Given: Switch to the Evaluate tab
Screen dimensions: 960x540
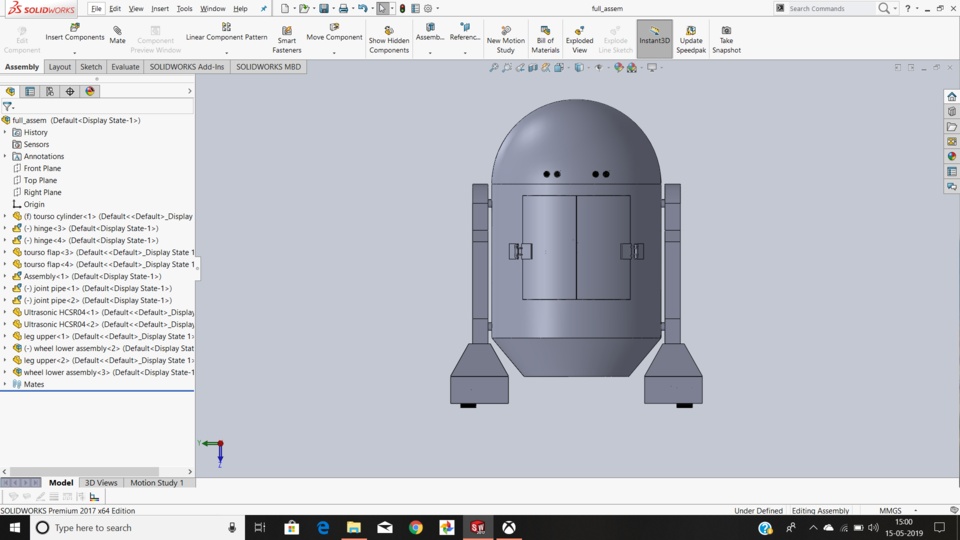Looking at the screenshot, I should 125,67.
